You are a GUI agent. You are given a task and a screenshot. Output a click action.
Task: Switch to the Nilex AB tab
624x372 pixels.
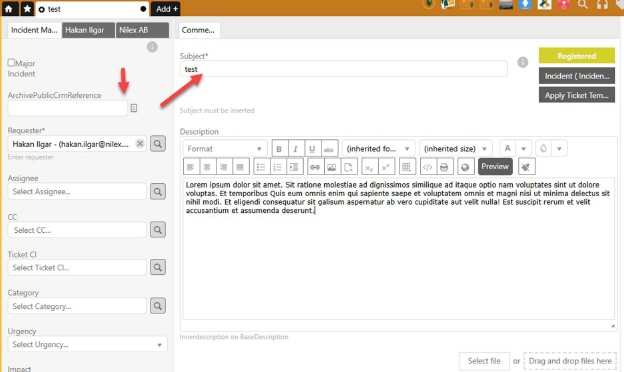142,30
